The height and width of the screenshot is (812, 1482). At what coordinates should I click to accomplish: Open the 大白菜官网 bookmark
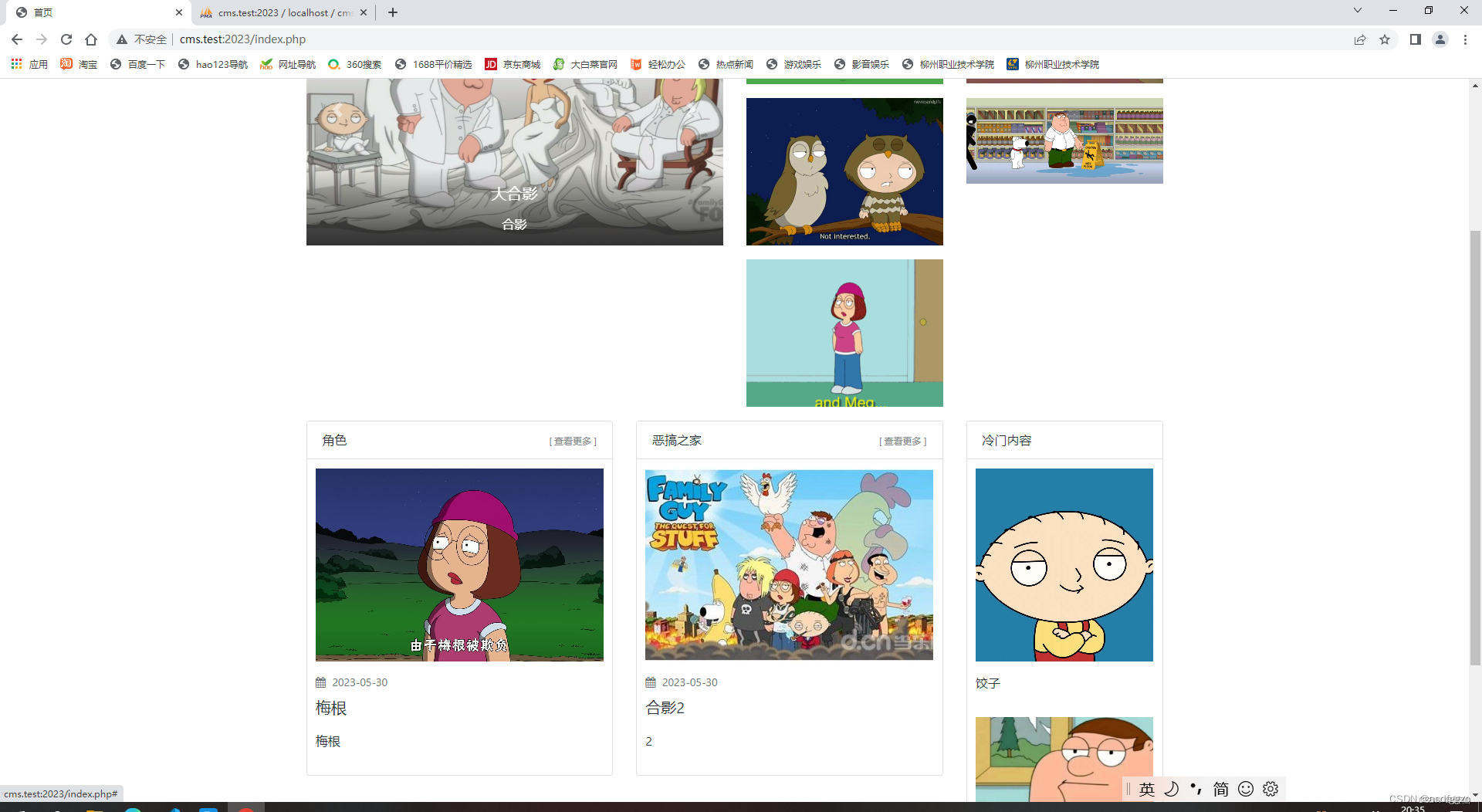click(585, 64)
